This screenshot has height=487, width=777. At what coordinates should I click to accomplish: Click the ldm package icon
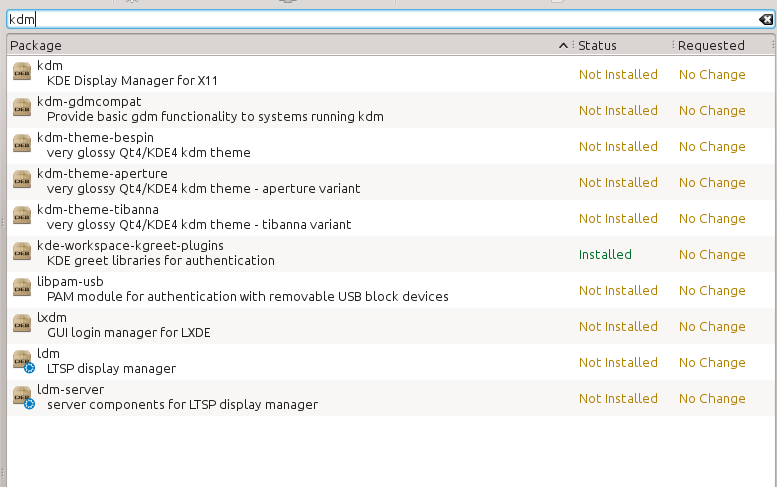21,361
